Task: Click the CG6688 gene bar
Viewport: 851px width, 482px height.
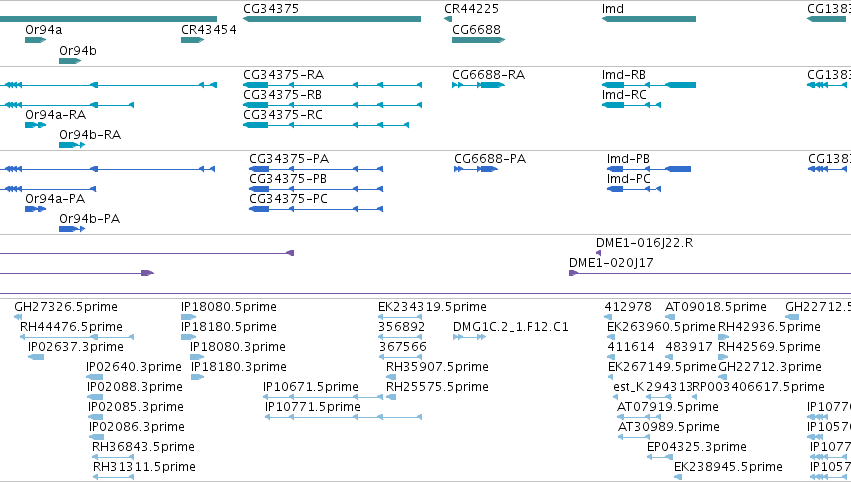Action: tap(478, 40)
